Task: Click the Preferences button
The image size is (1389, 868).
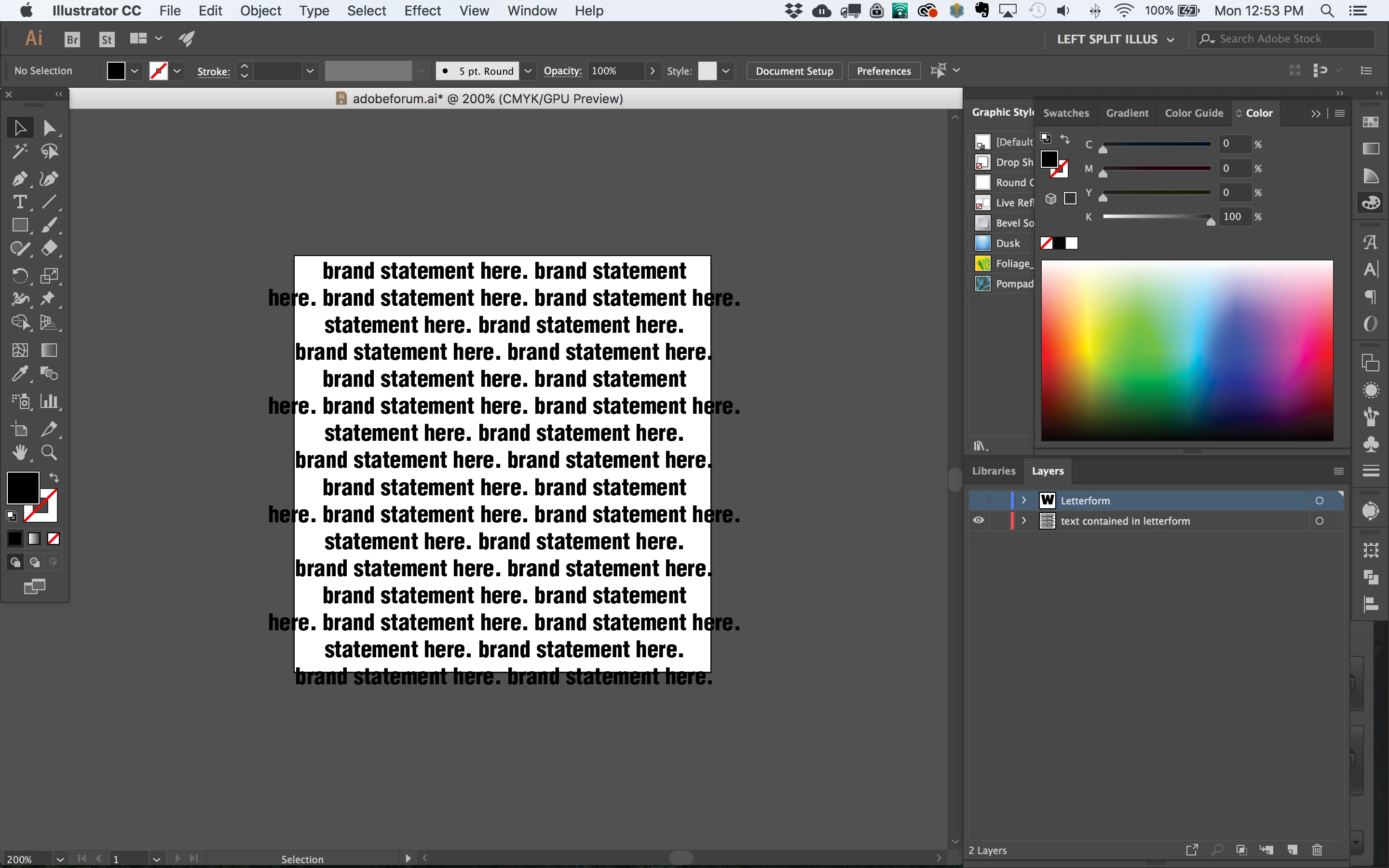Action: click(884, 71)
